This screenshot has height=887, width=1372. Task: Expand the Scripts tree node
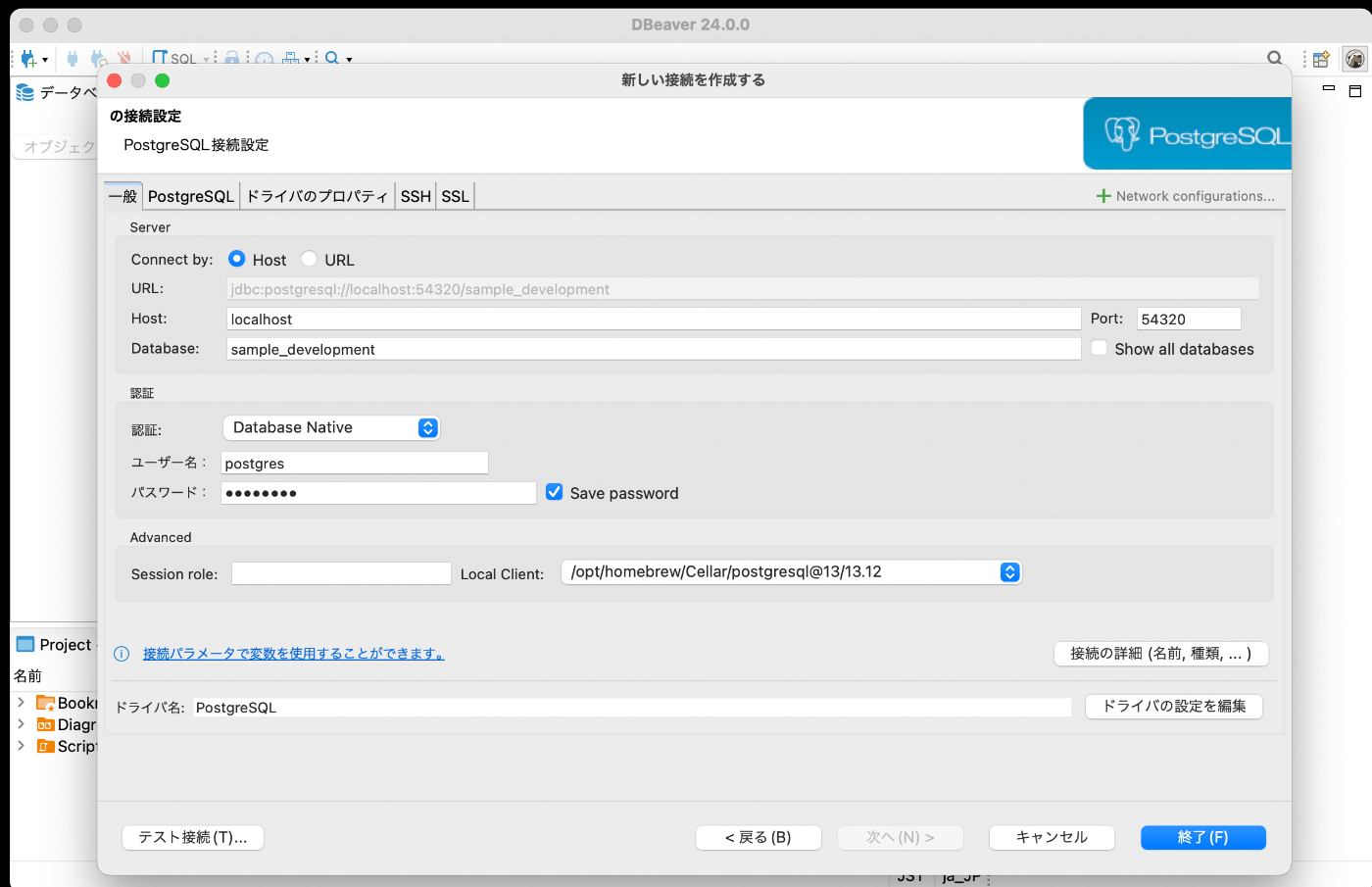(x=21, y=745)
